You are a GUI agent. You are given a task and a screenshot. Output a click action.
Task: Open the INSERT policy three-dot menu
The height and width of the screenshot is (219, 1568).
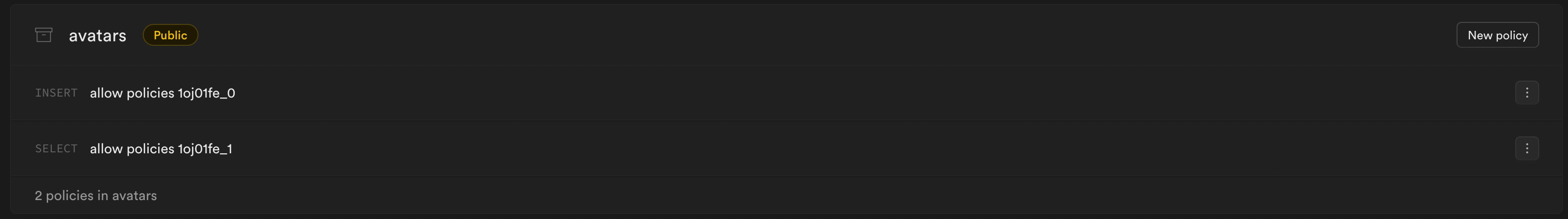pyautogui.click(x=1526, y=93)
